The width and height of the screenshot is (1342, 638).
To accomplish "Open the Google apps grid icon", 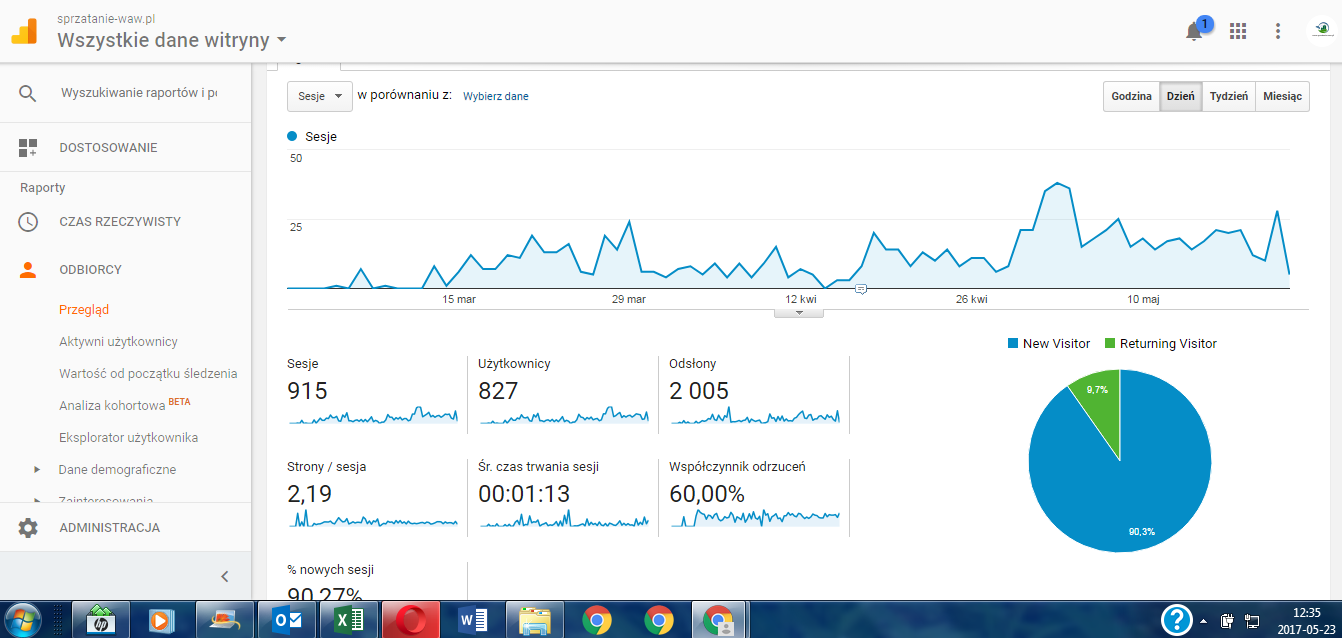I will 1238,31.
